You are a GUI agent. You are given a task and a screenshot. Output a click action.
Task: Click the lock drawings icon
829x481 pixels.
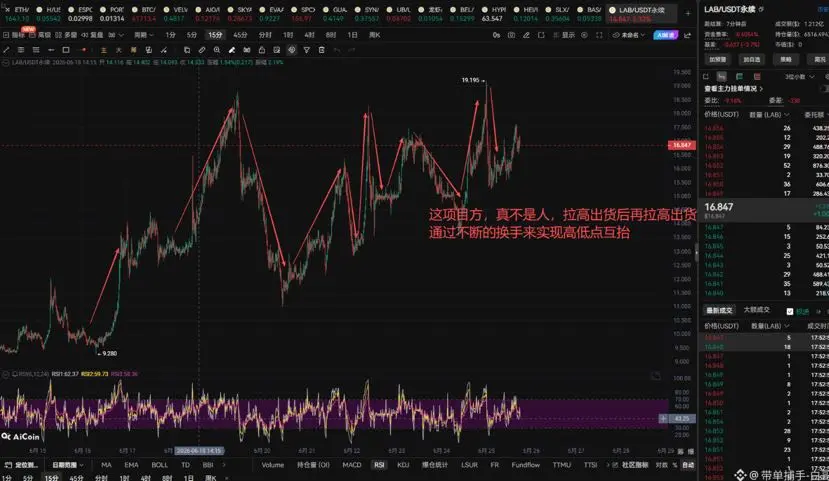click(262, 50)
